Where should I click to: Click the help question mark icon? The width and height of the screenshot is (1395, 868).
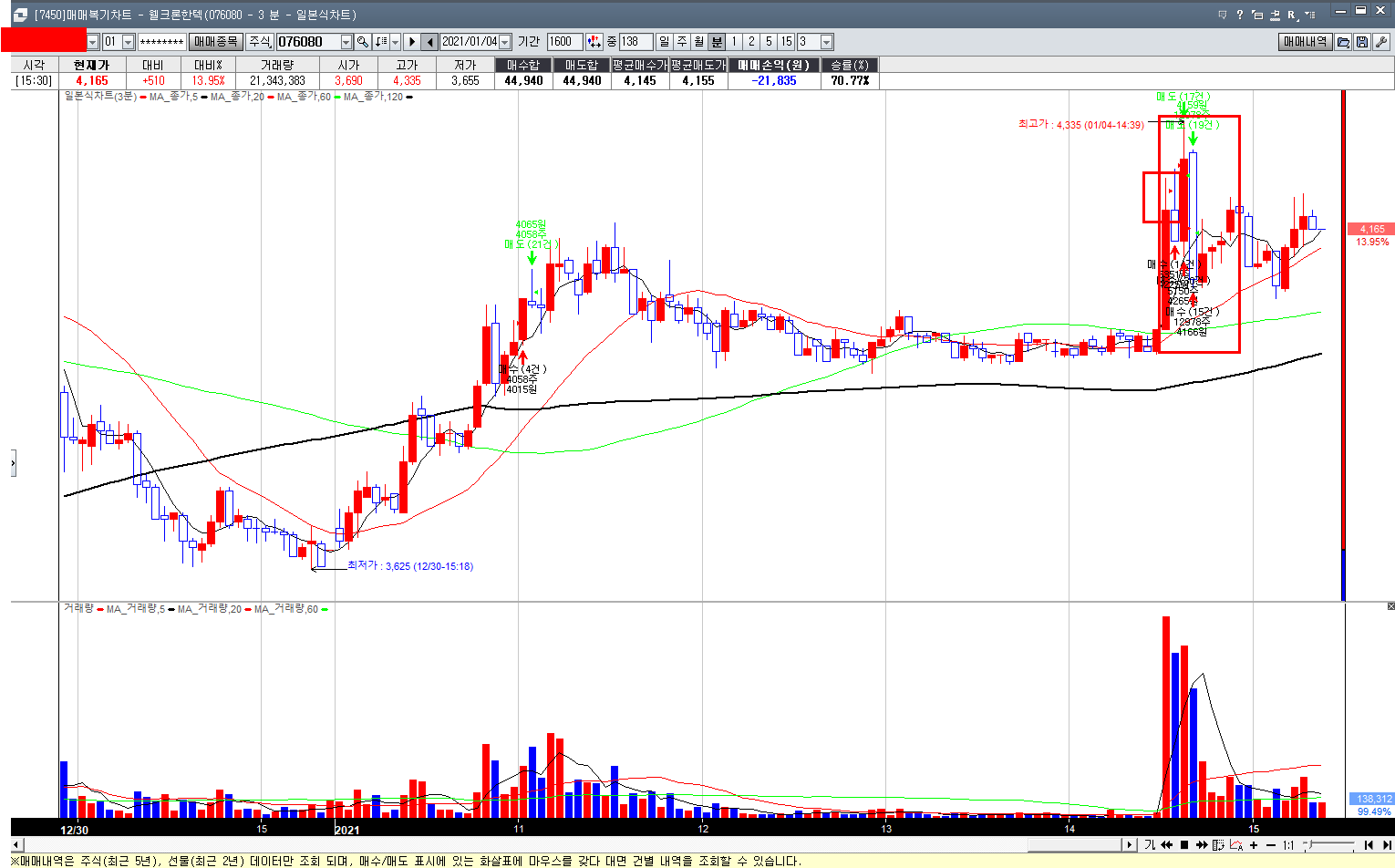click(1240, 15)
